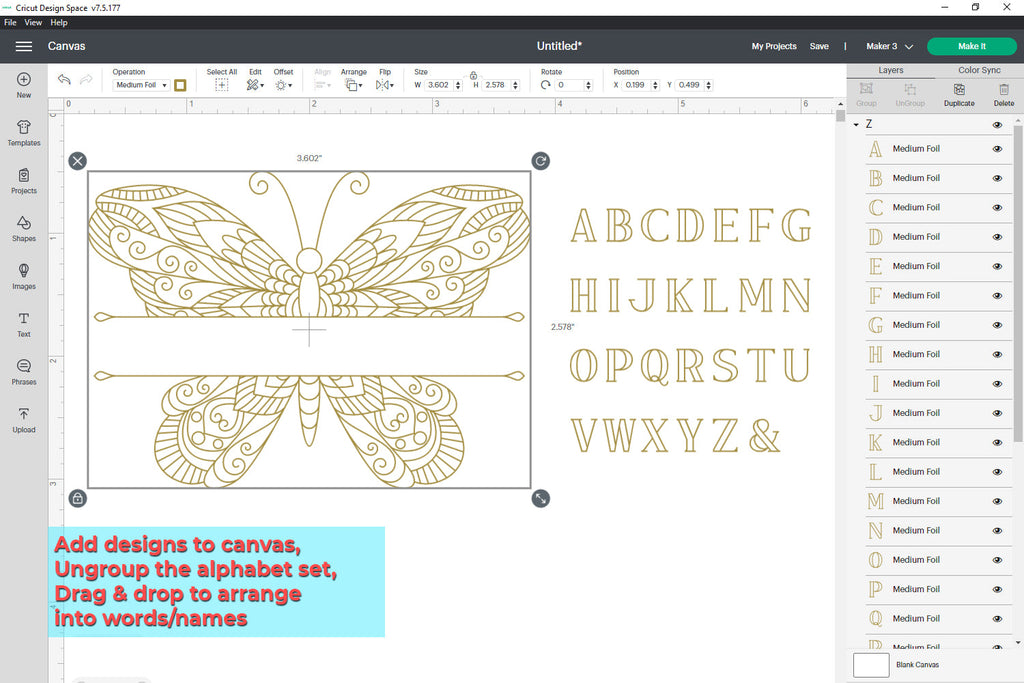1024x683 pixels.
Task: Open the Upload tool
Action: (24, 420)
